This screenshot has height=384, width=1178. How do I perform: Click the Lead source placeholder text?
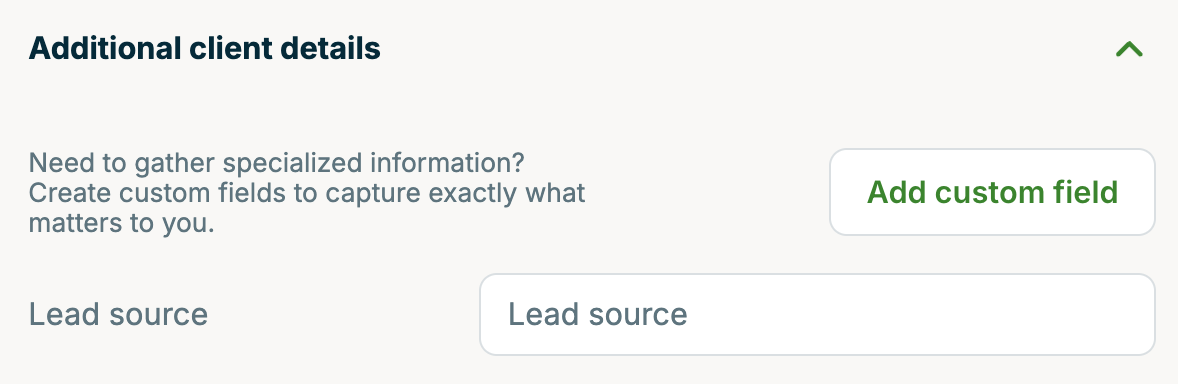598,314
